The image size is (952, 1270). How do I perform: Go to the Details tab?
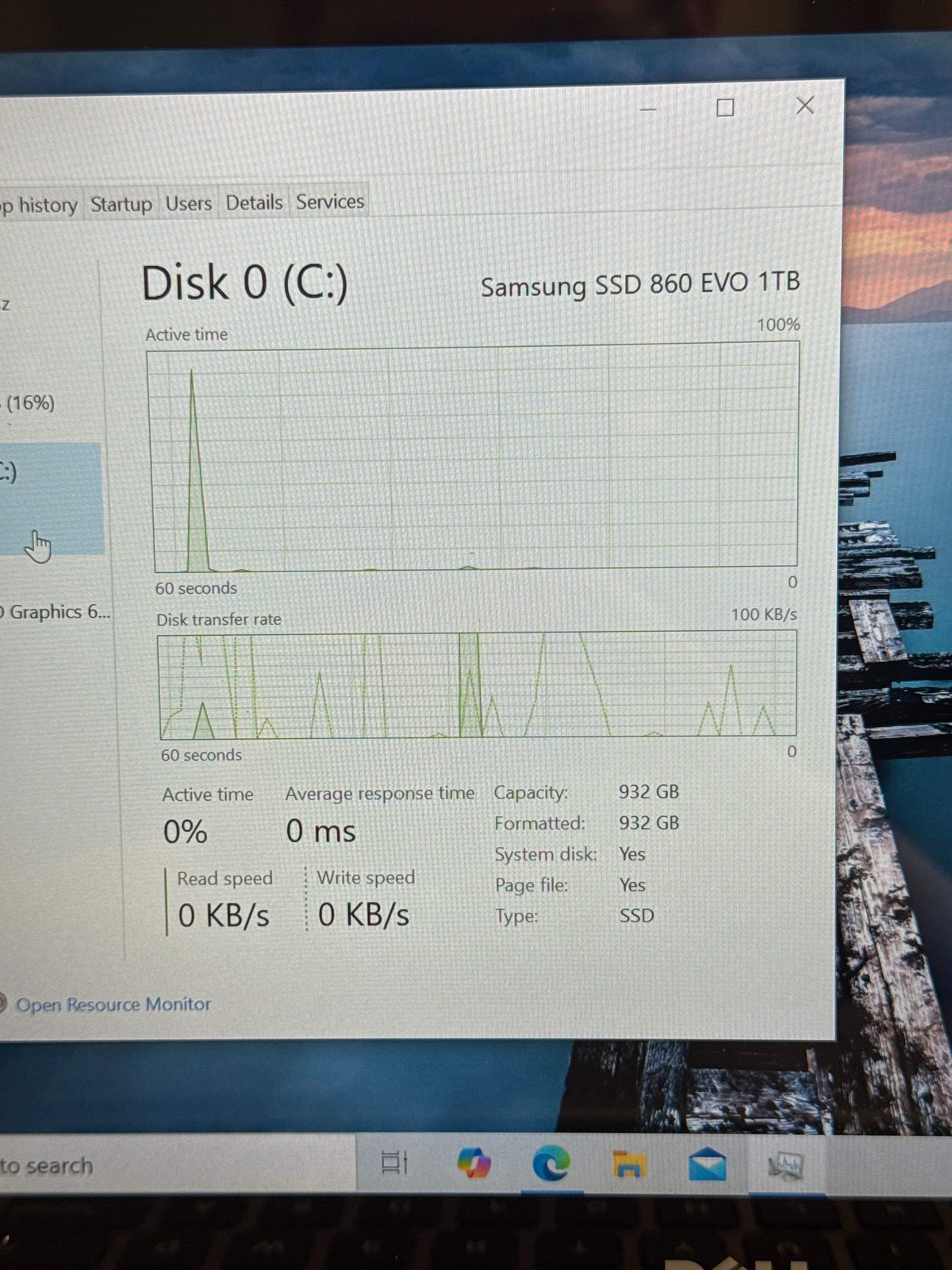pyautogui.click(x=254, y=202)
